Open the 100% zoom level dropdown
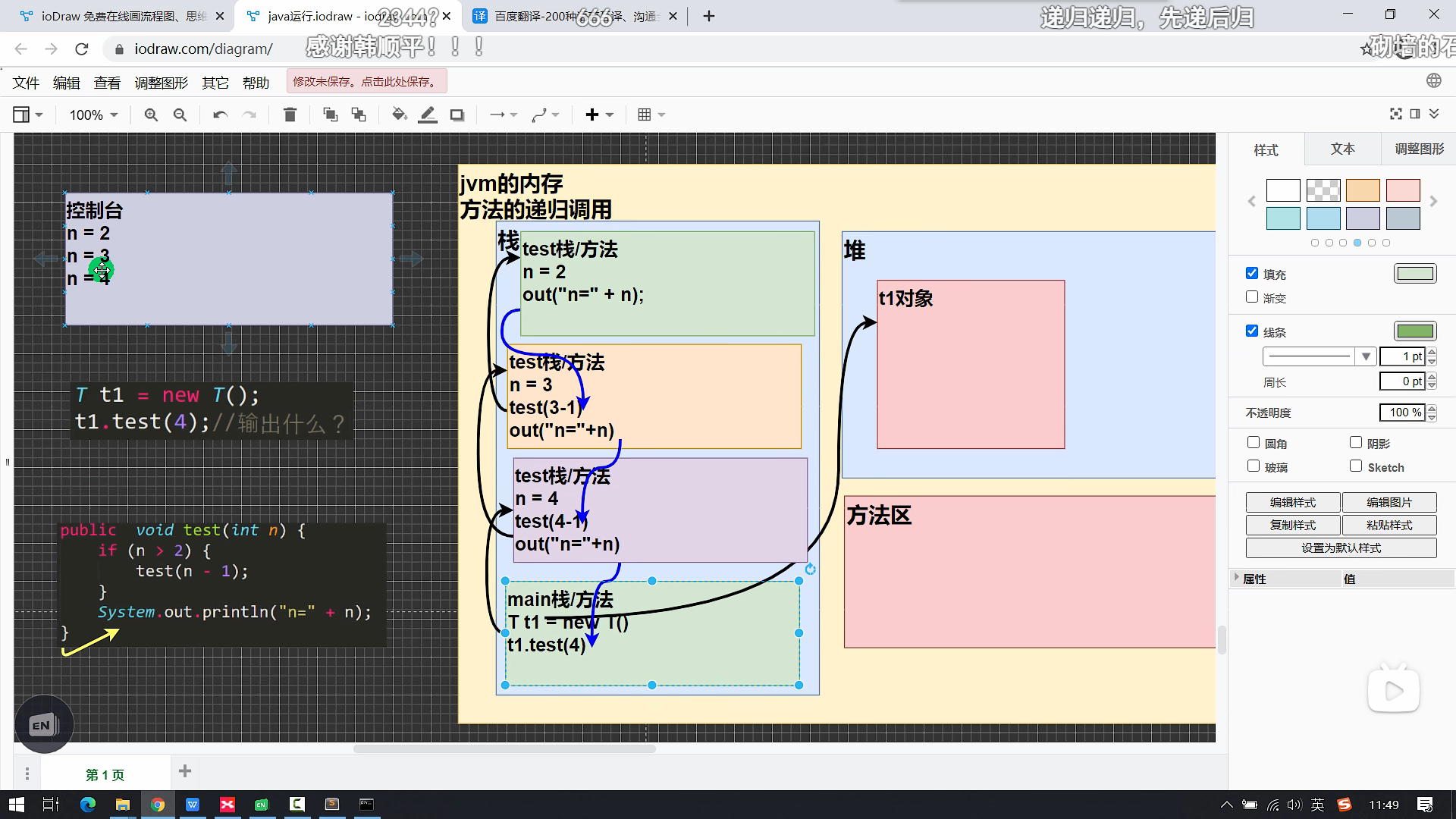Image resolution: width=1456 pixels, height=819 pixels. pyautogui.click(x=94, y=115)
